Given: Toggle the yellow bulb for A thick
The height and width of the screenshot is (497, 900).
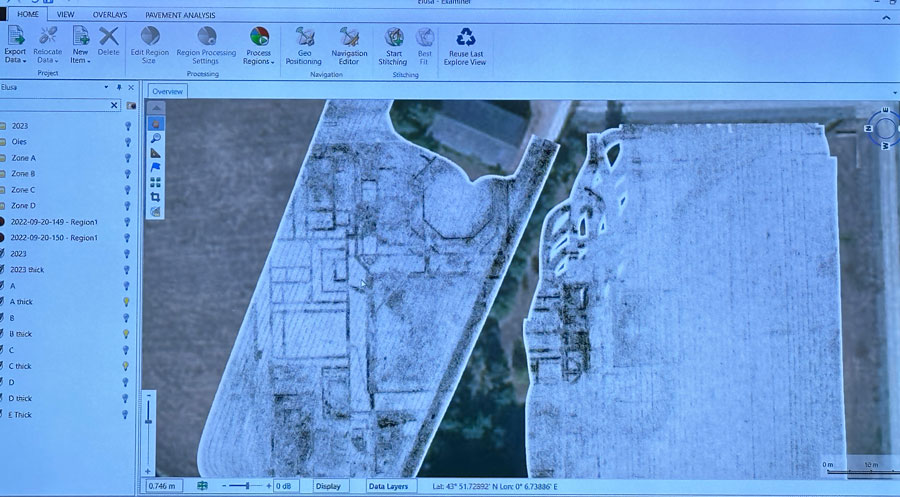Looking at the screenshot, I should 127,302.
